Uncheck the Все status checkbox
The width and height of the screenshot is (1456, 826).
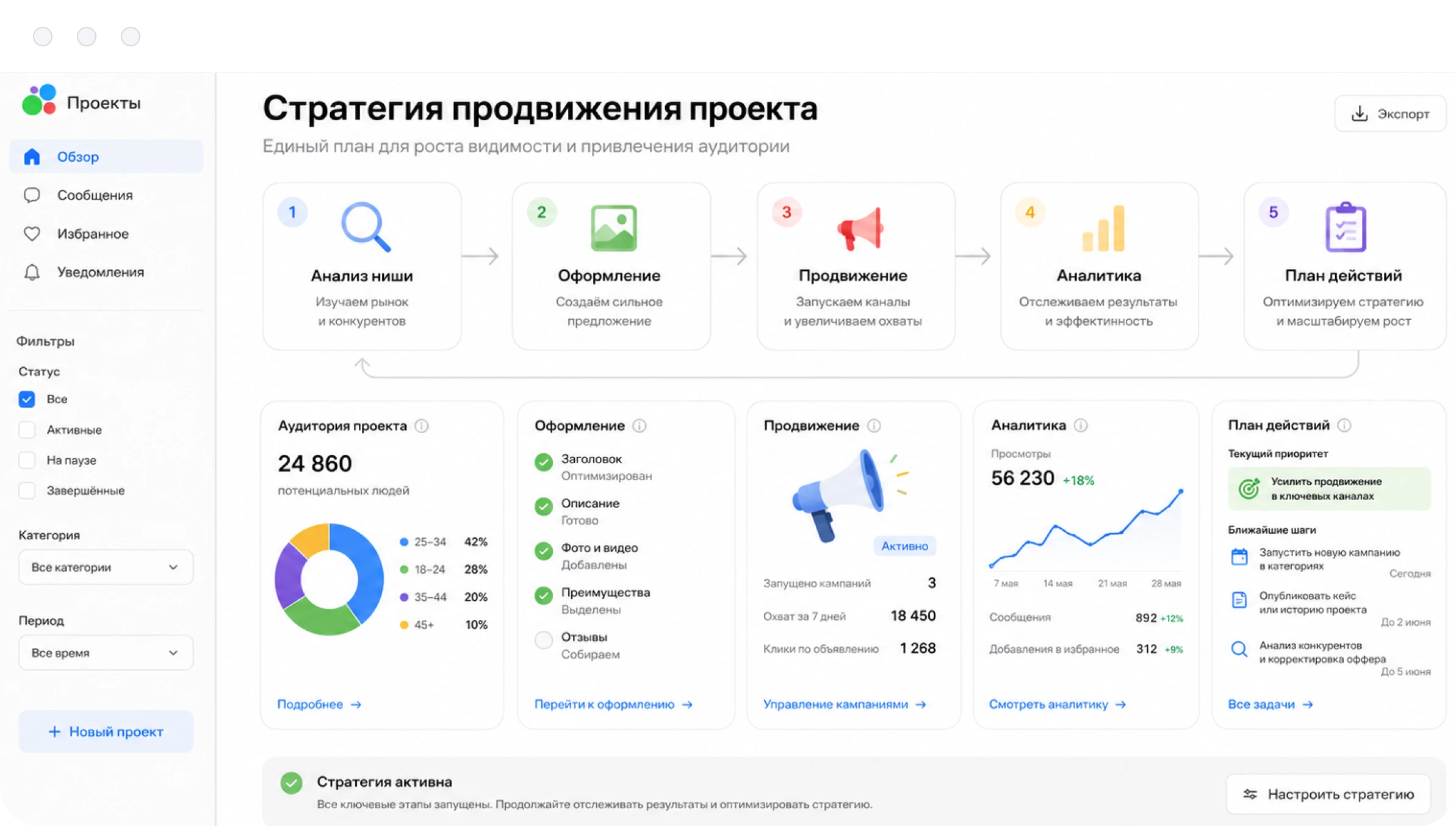pos(27,399)
